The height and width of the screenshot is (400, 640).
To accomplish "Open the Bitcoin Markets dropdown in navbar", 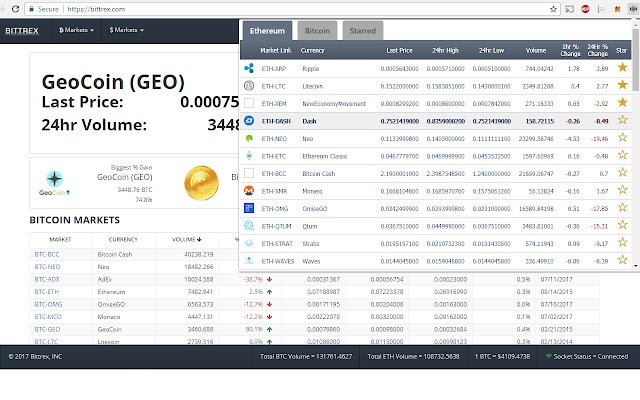I will pyautogui.click(x=77, y=31).
